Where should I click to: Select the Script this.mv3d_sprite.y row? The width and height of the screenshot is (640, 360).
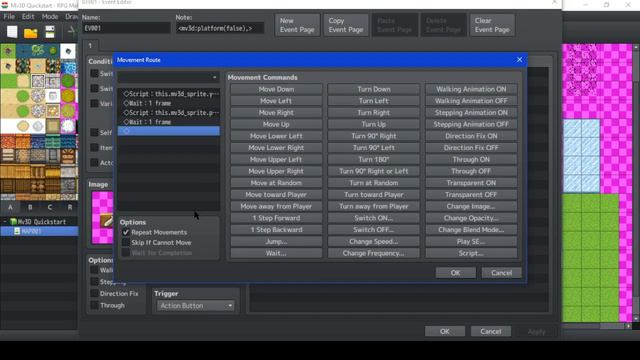coord(169,93)
